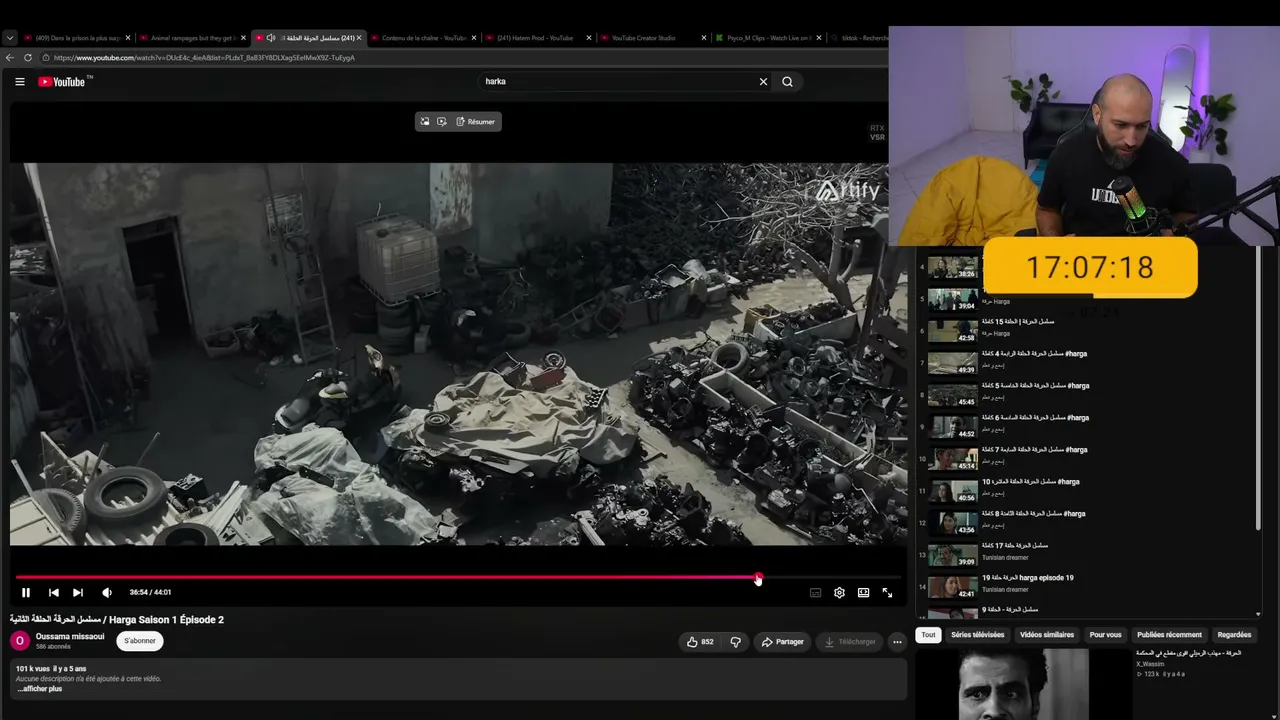The width and height of the screenshot is (1280, 720).
Task: Switch player to theater mode
Action: 863,593
